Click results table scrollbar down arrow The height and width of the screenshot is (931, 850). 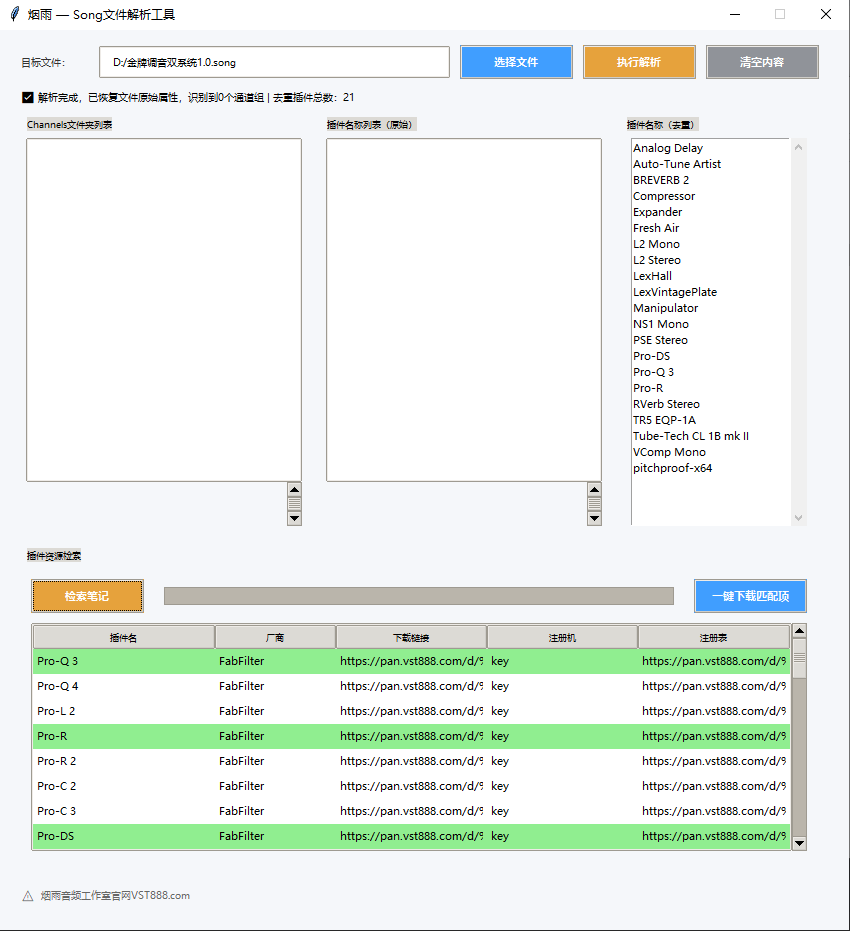798,843
